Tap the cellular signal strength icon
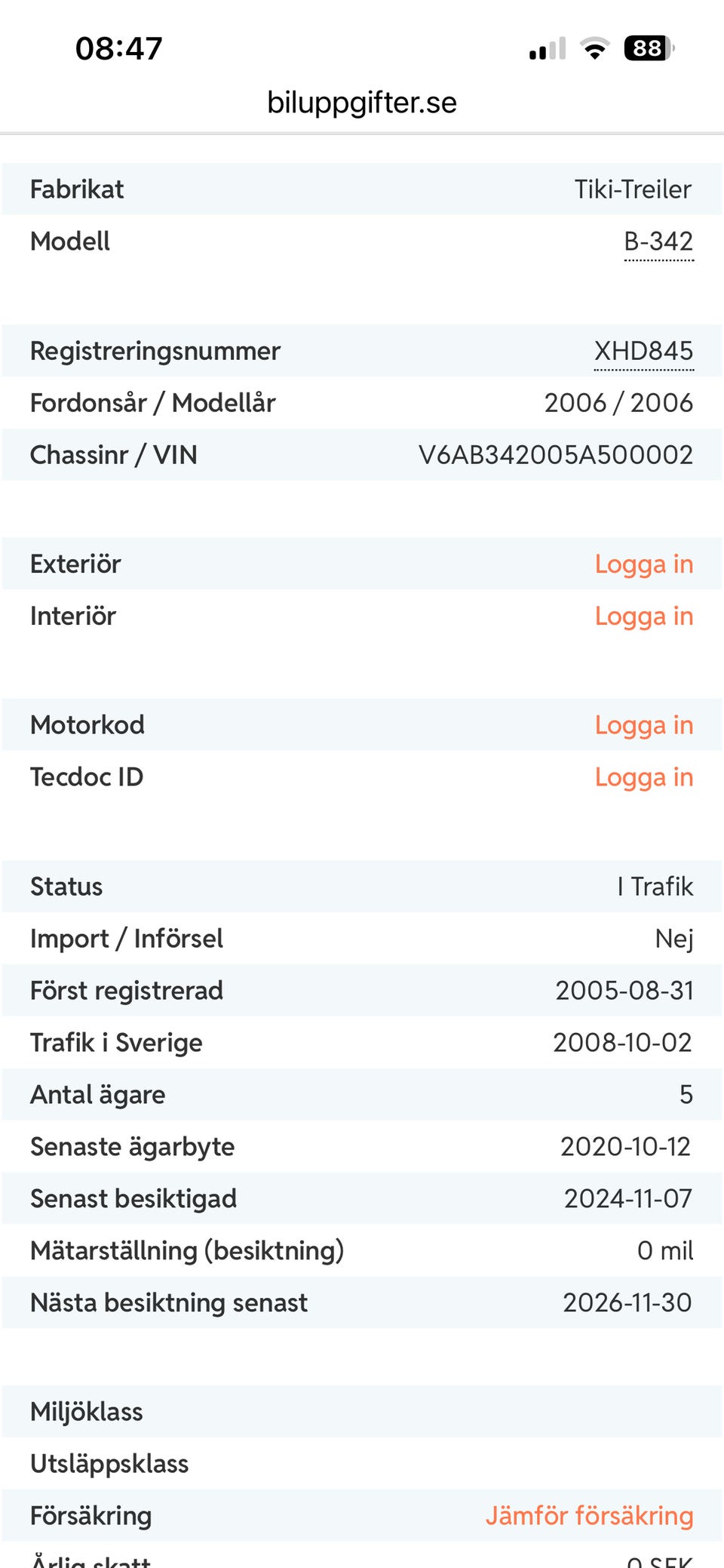 [548, 49]
